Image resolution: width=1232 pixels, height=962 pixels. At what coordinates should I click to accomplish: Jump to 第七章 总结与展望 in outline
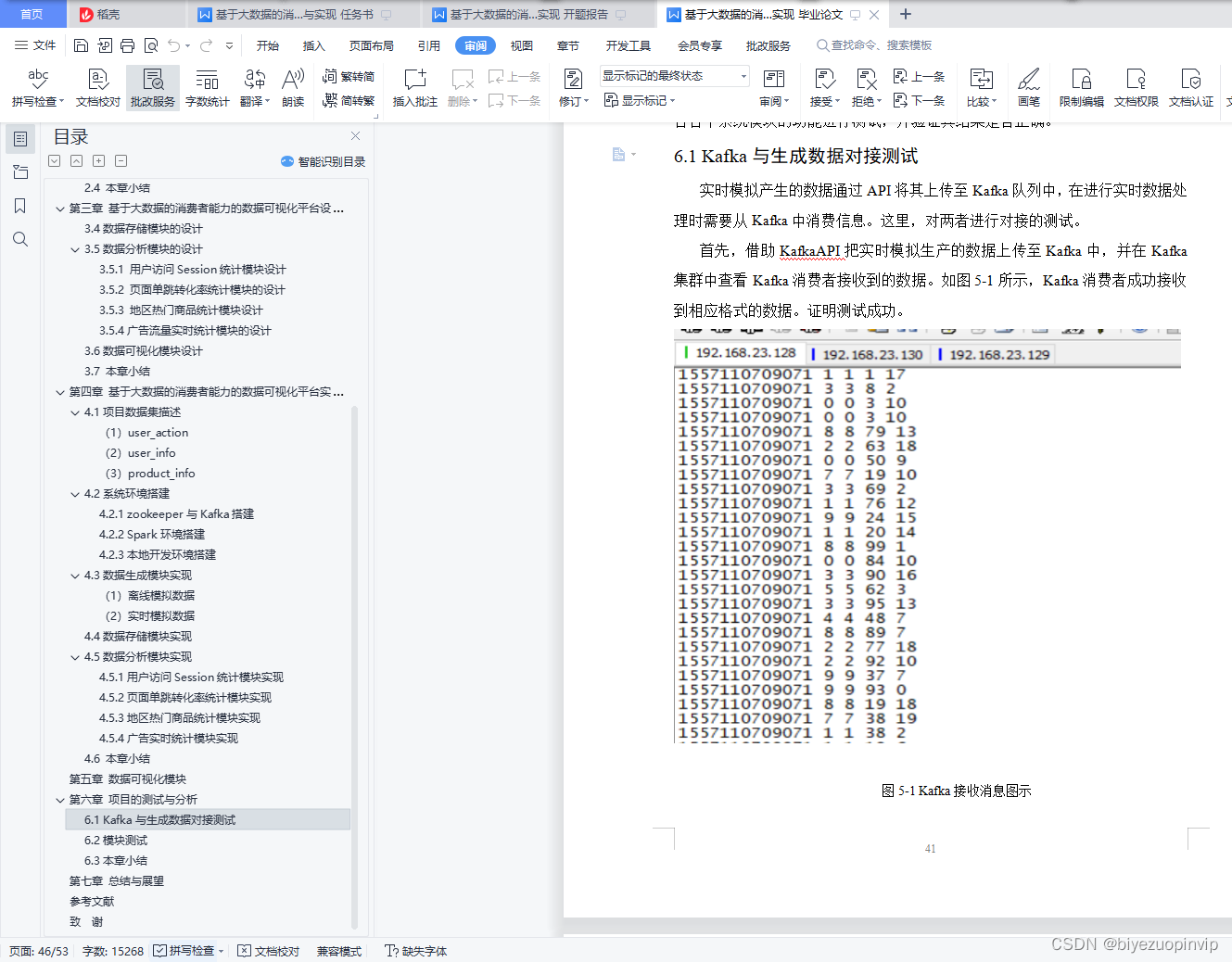pyautogui.click(x=117, y=881)
